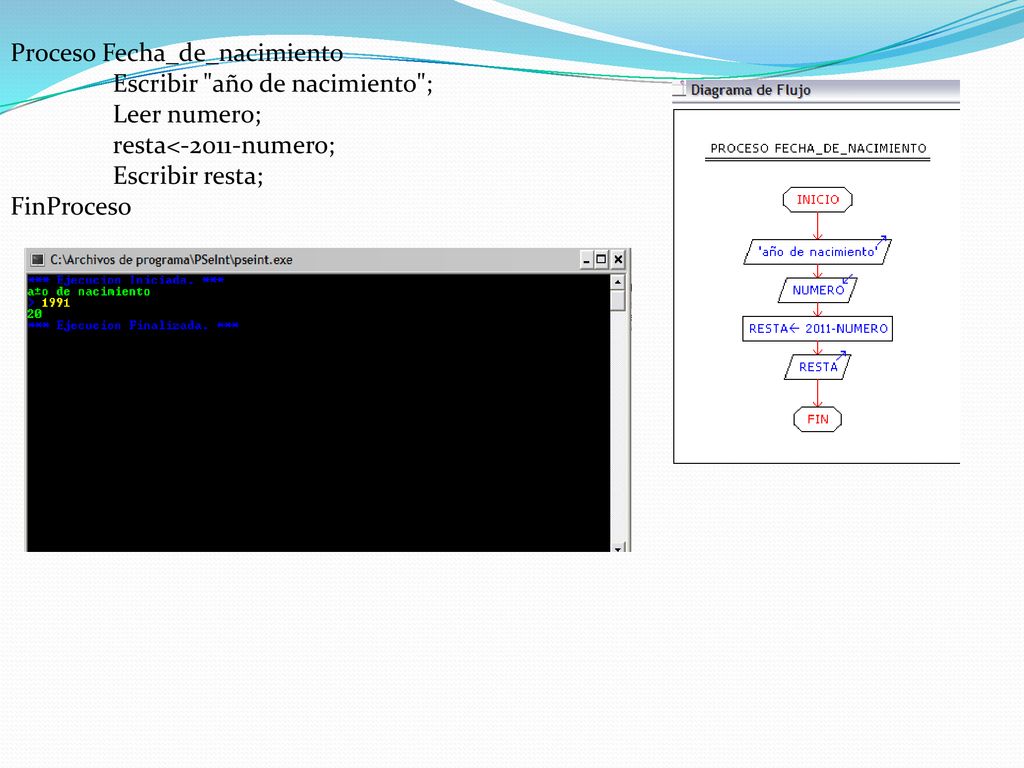Click the 'Ejecucion Iniciada' console line
This screenshot has height=768, width=1024.
[126, 280]
